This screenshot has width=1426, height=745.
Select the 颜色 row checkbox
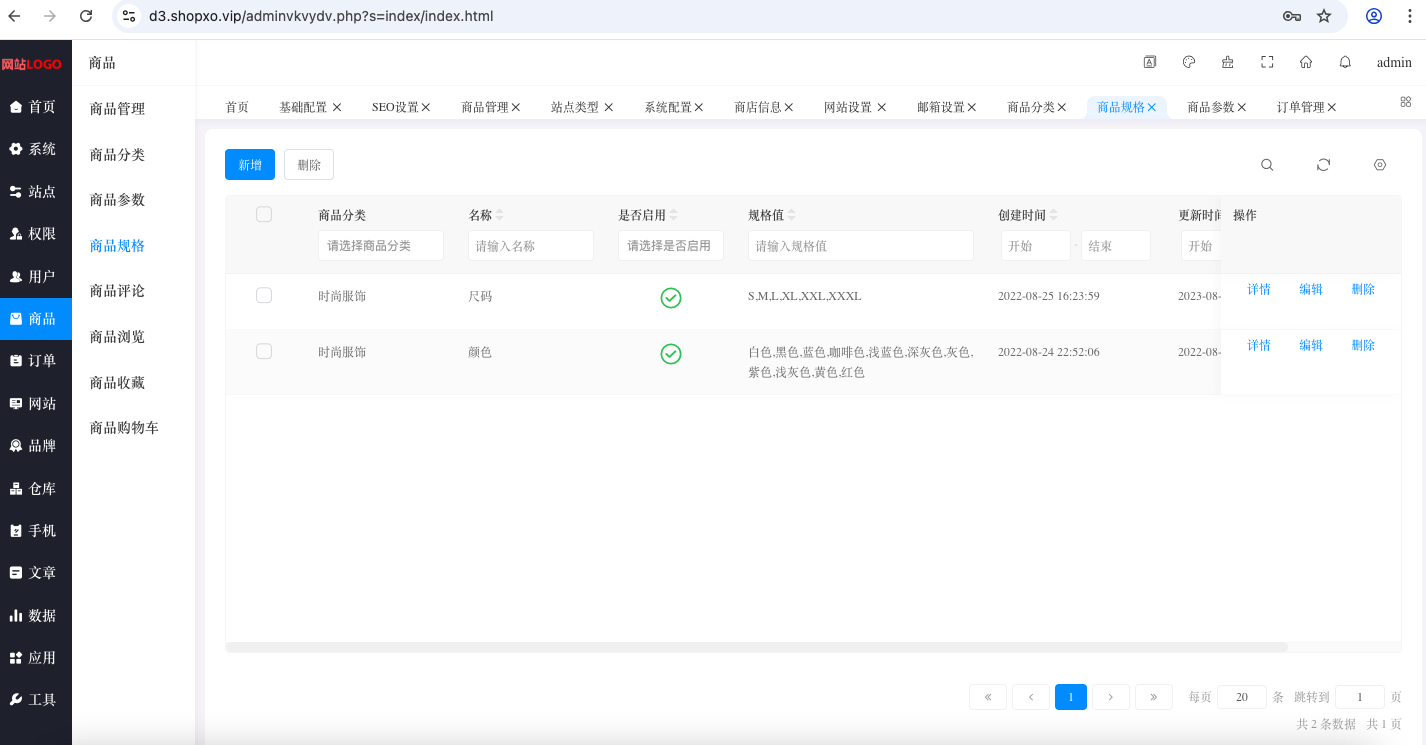click(264, 351)
